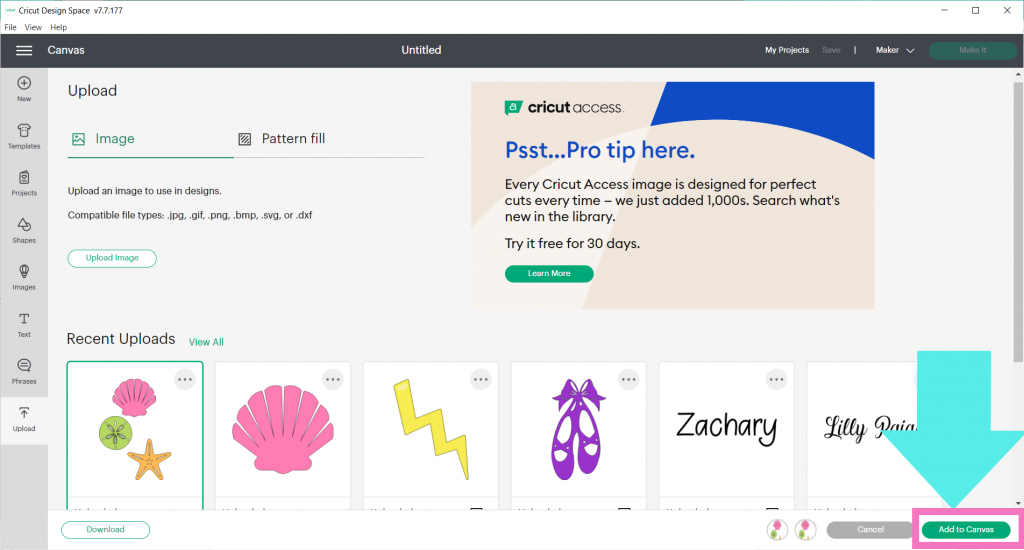Open the File menu
Screen dimensions: 1024x550
(x=10, y=27)
